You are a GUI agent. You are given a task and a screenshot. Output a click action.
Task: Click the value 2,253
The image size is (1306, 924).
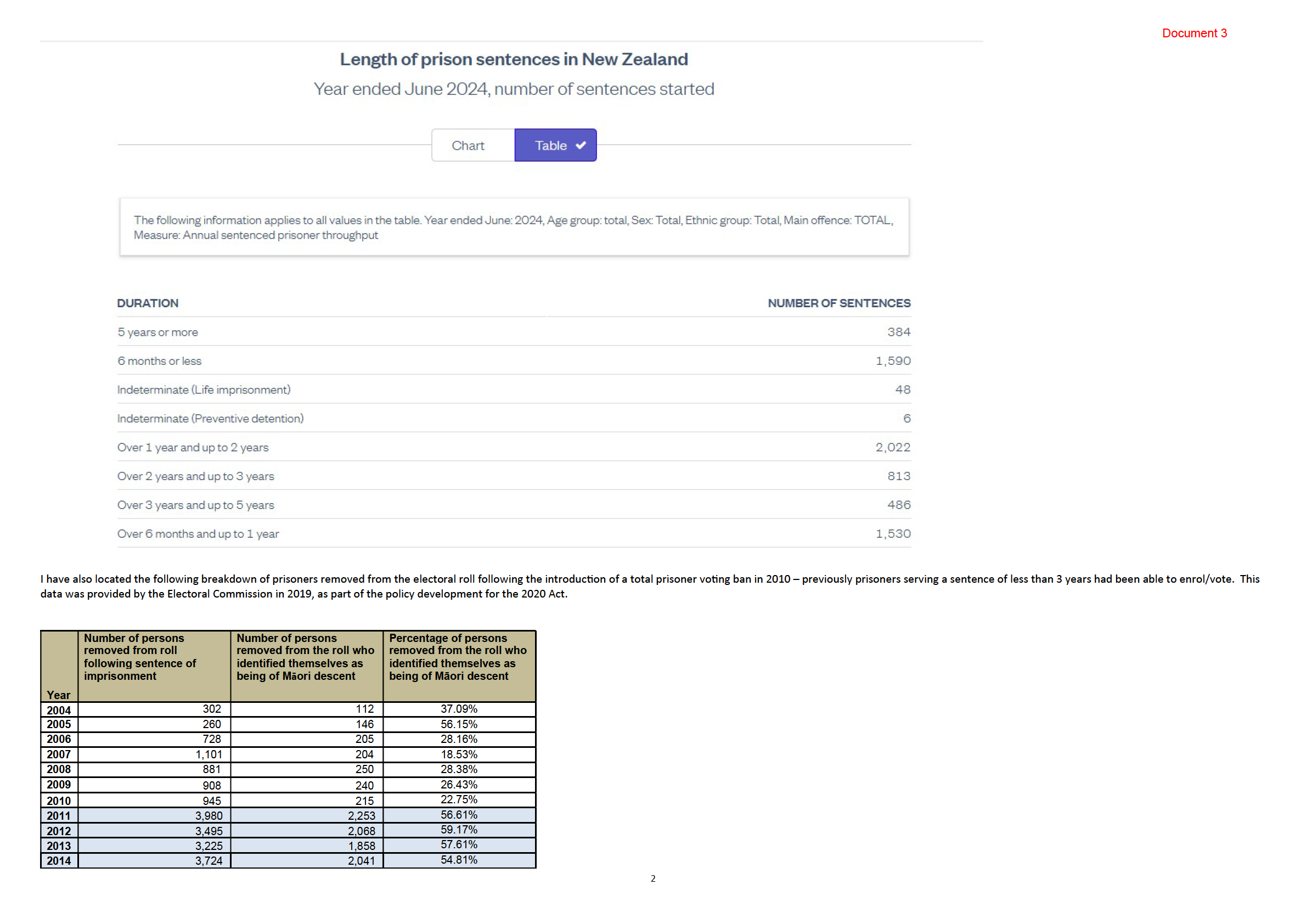point(362,816)
